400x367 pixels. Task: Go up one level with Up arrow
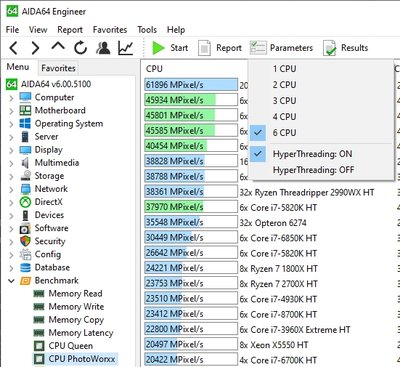(58, 47)
